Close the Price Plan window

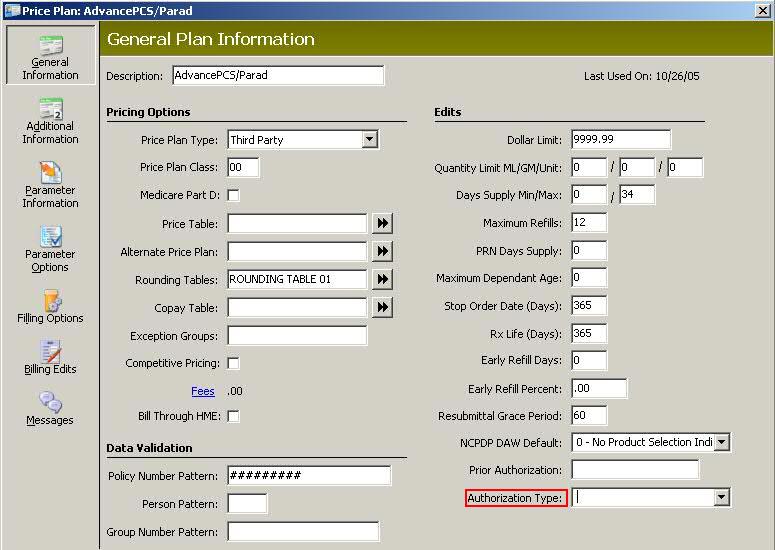point(763,10)
